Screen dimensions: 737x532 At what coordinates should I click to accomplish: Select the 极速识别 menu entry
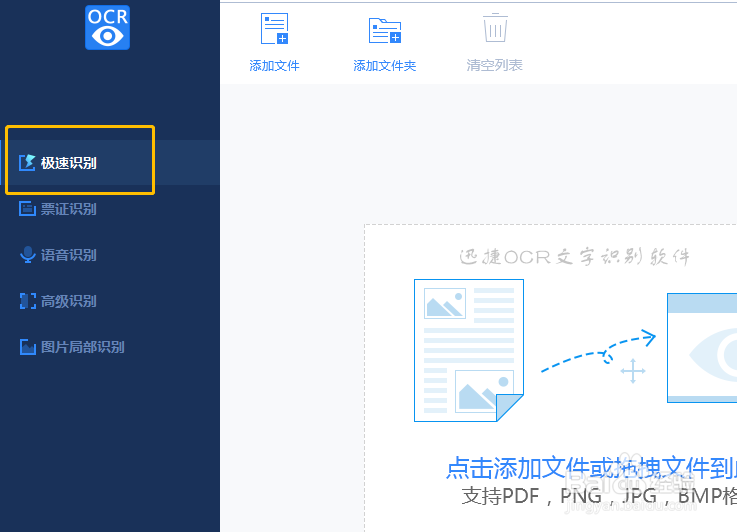(x=110, y=163)
